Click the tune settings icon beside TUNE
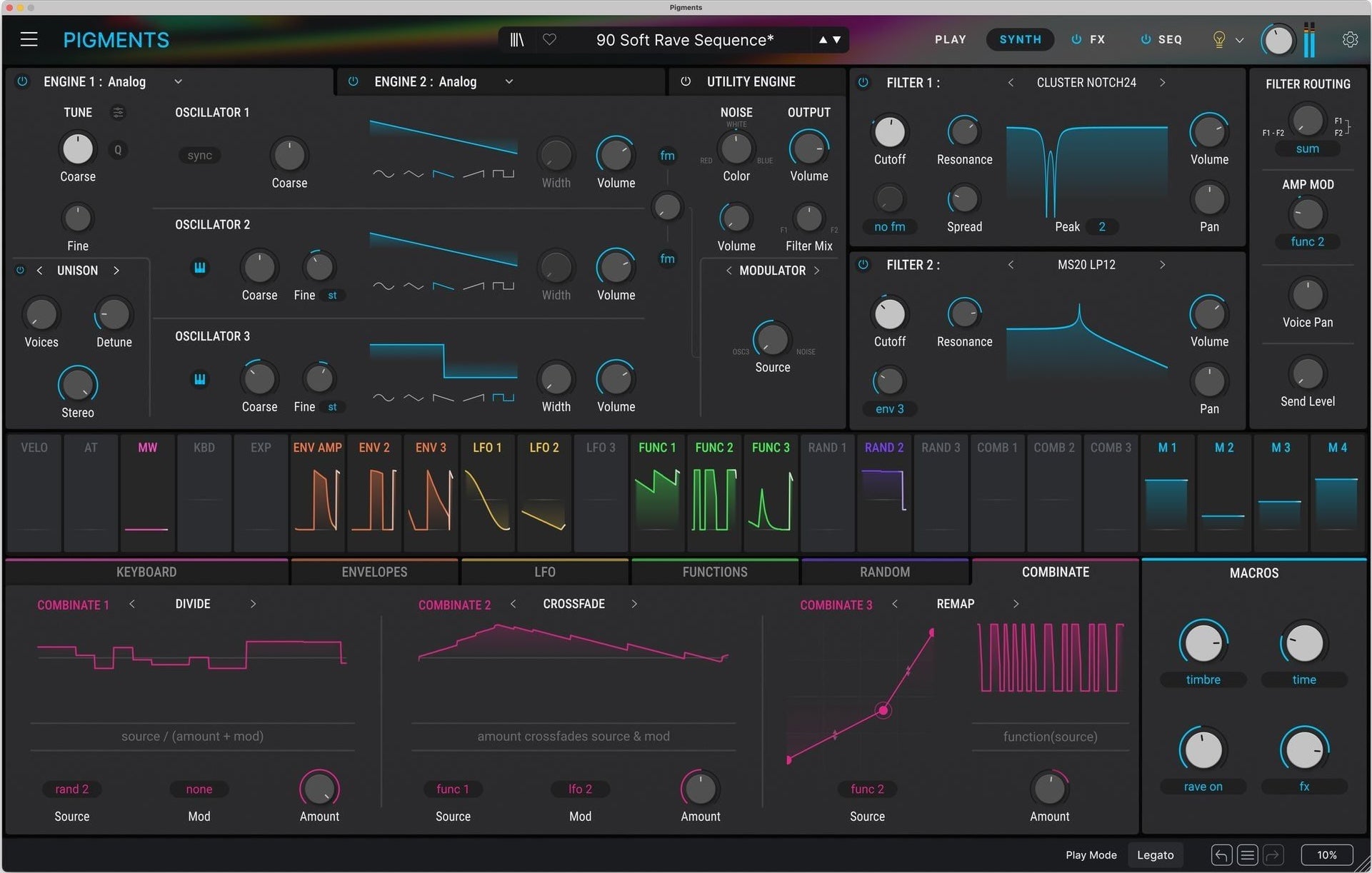 [x=118, y=113]
